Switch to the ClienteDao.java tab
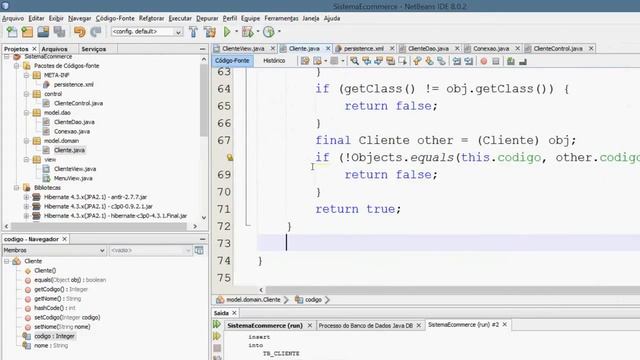Viewport: 640px width, 360px height. pos(428,49)
